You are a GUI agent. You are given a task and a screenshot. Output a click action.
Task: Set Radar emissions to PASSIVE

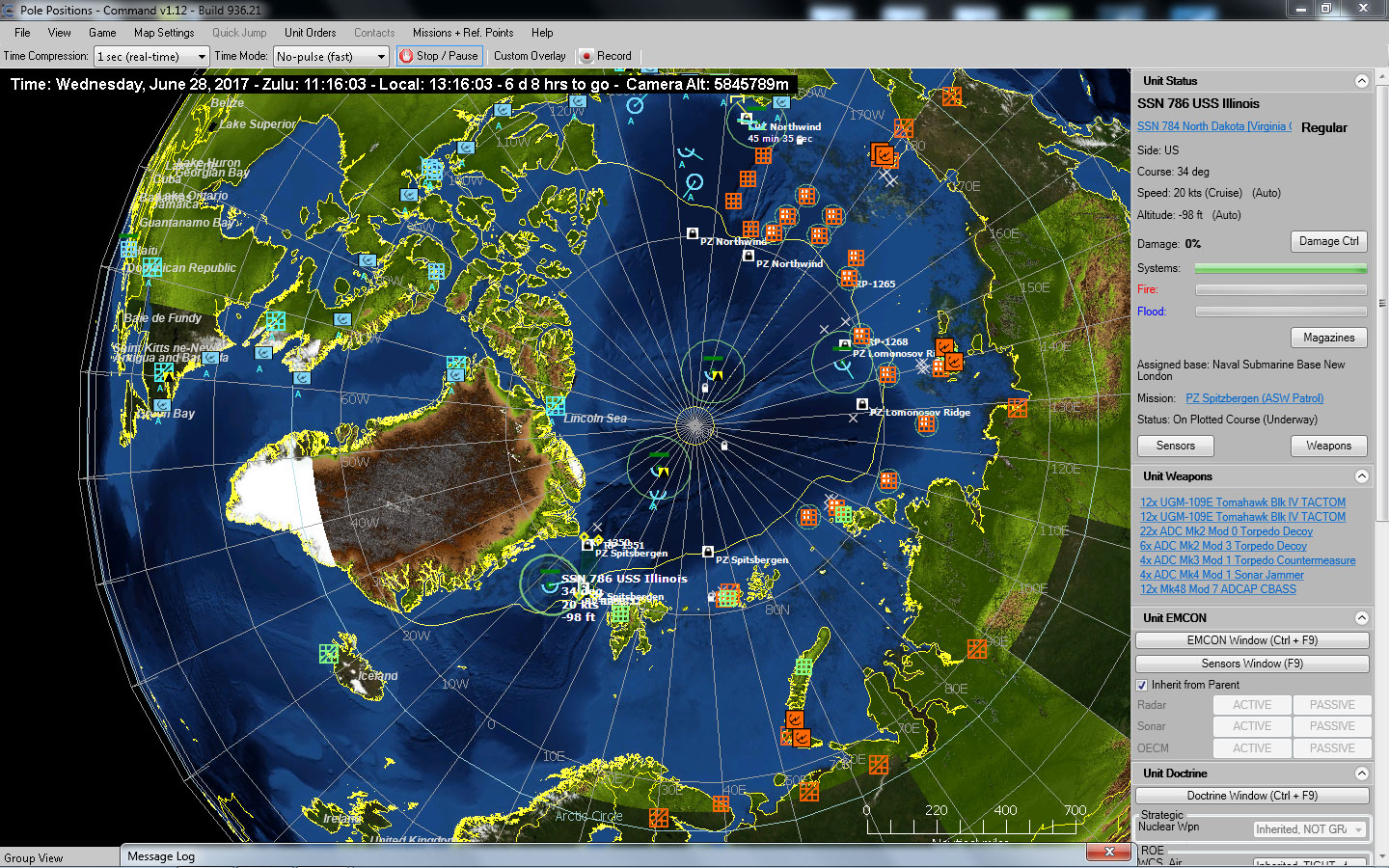1332,705
